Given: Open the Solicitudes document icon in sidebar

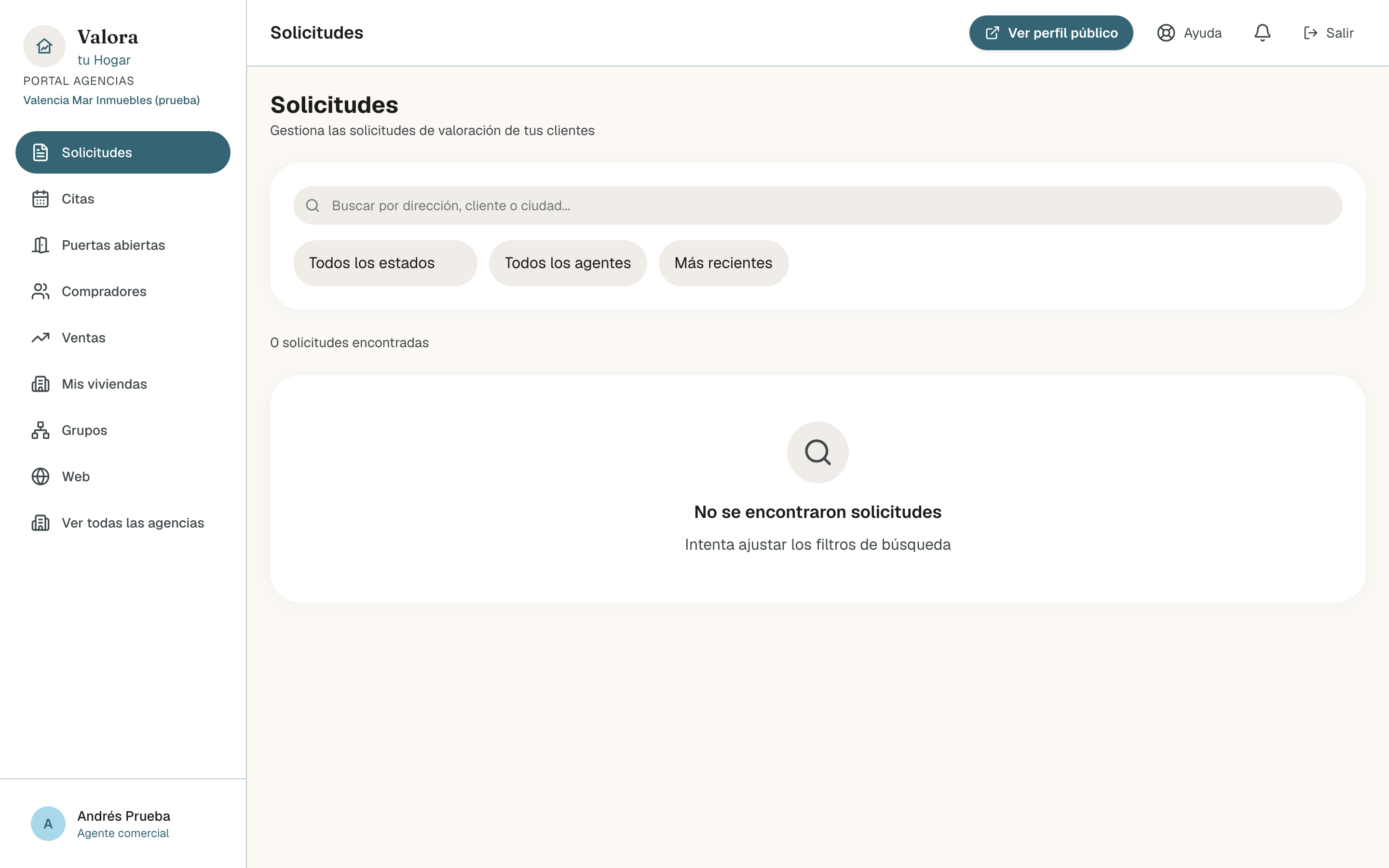Looking at the screenshot, I should coord(40,152).
